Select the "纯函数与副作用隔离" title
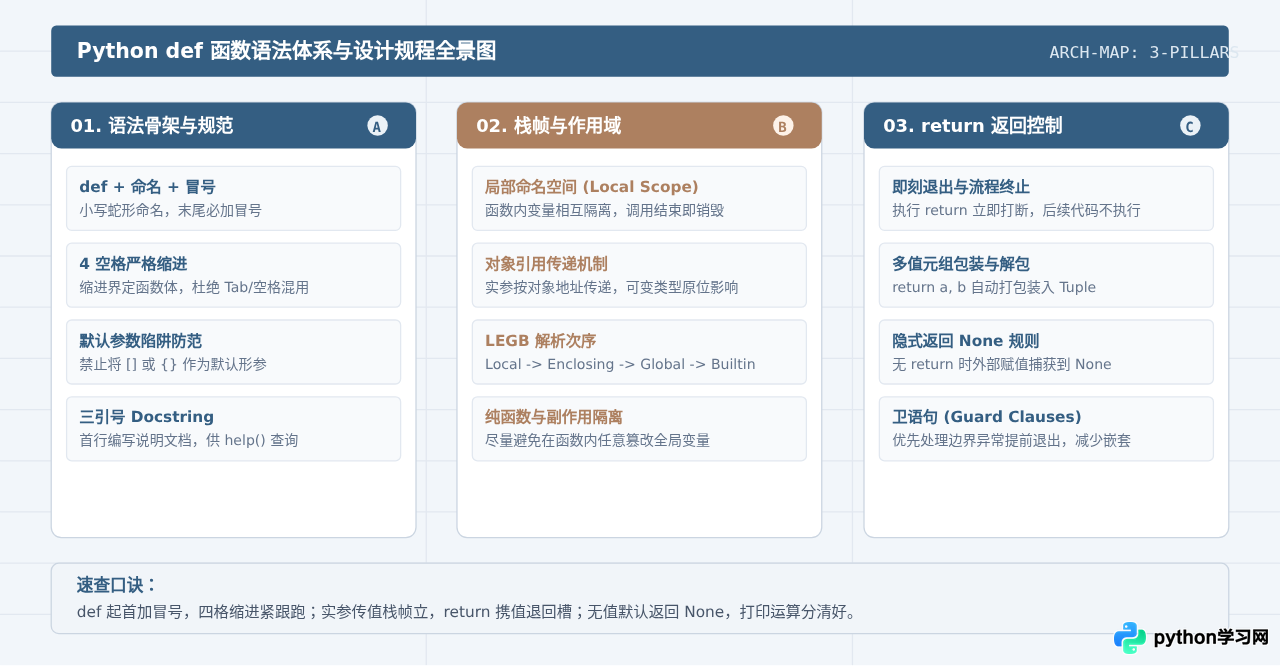This screenshot has width=1280, height=666. pos(554,417)
